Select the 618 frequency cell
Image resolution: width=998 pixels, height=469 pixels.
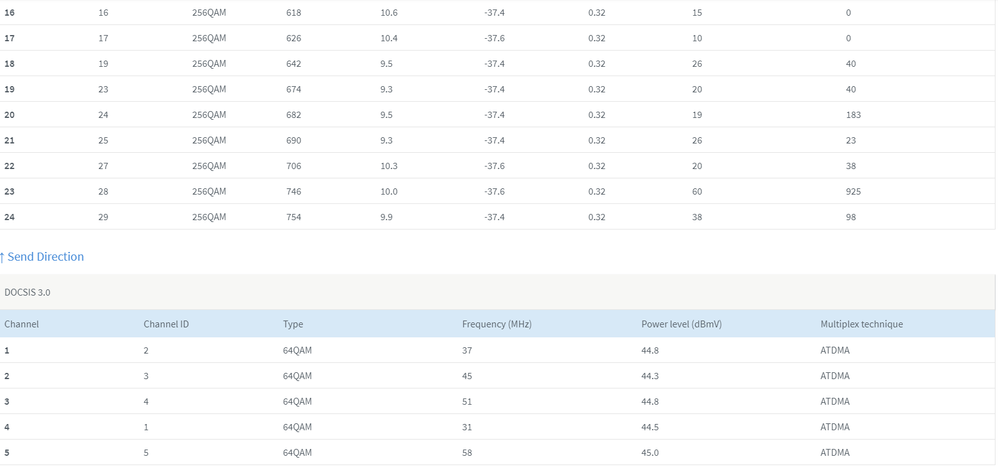(293, 12)
